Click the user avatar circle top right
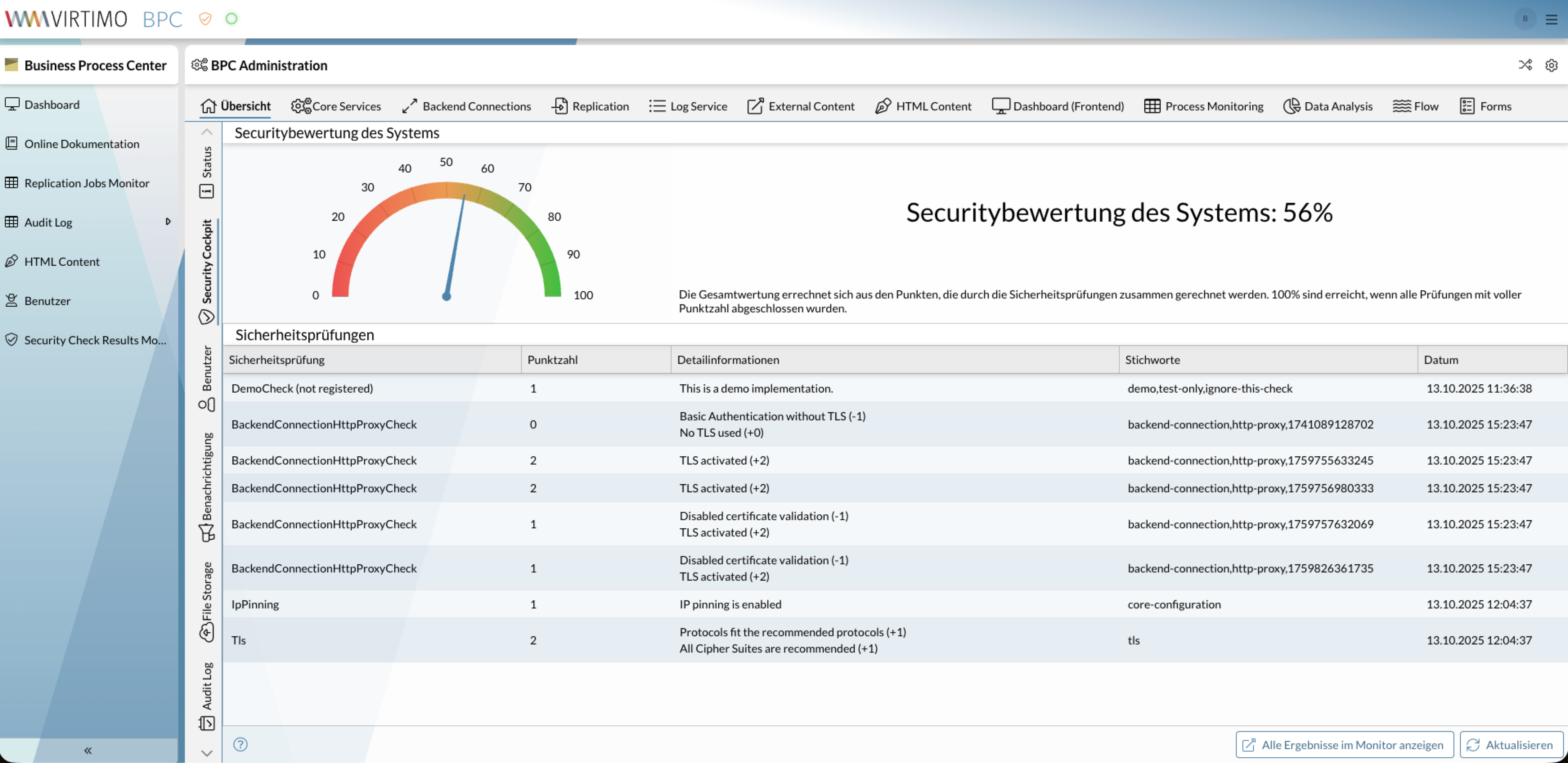The height and width of the screenshot is (763, 1568). [x=1525, y=19]
